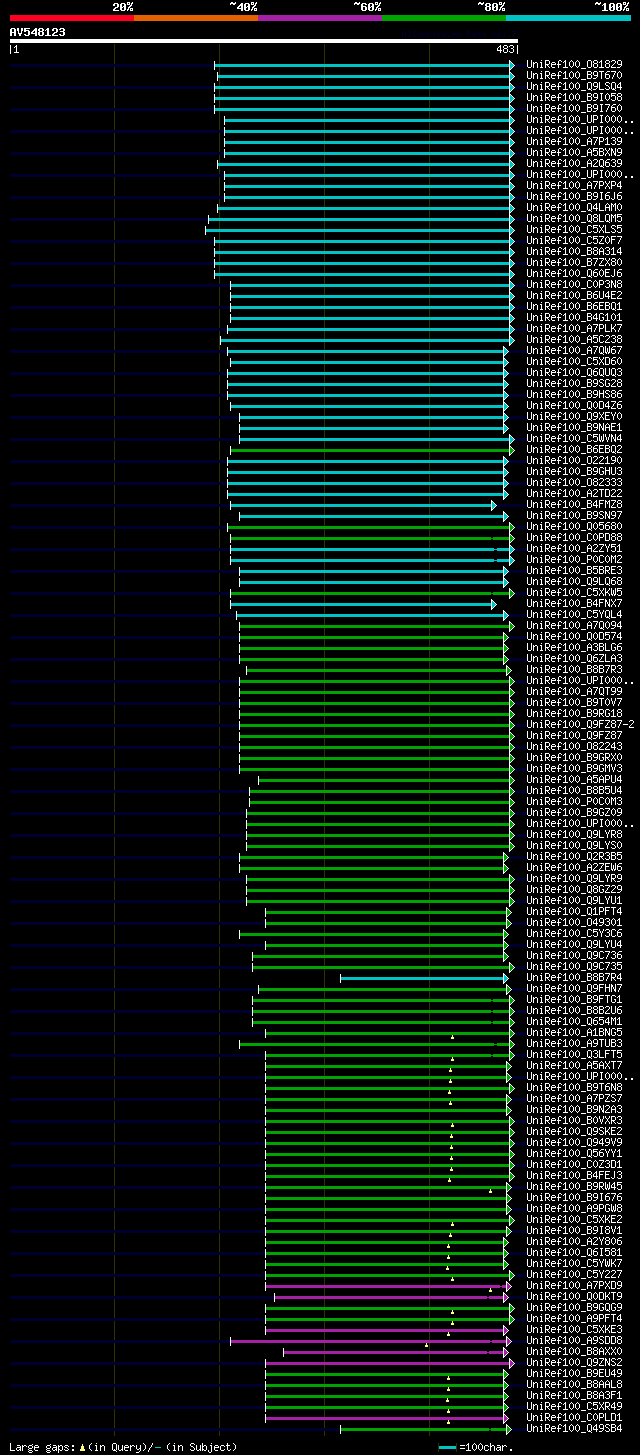Open UniRef100_Q6QUQ3 hit

click(574, 372)
